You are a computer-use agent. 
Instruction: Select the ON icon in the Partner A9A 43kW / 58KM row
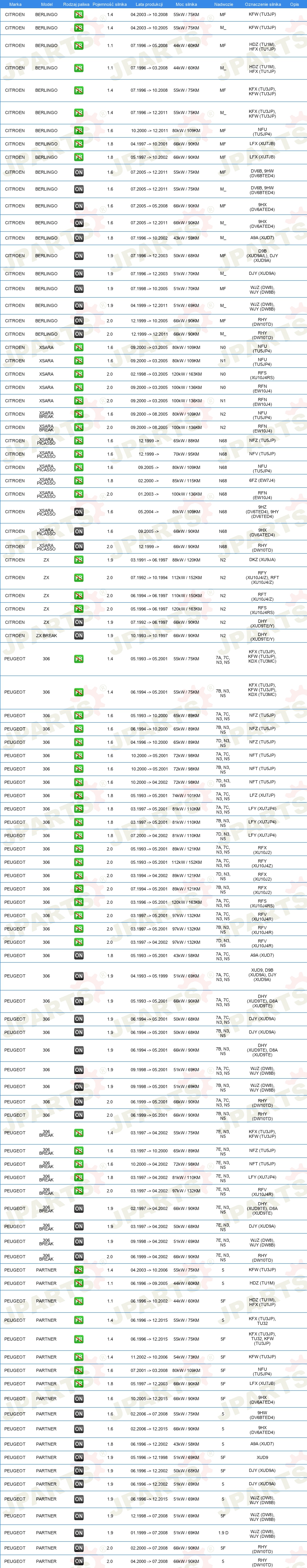click(x=79, y=1444)
